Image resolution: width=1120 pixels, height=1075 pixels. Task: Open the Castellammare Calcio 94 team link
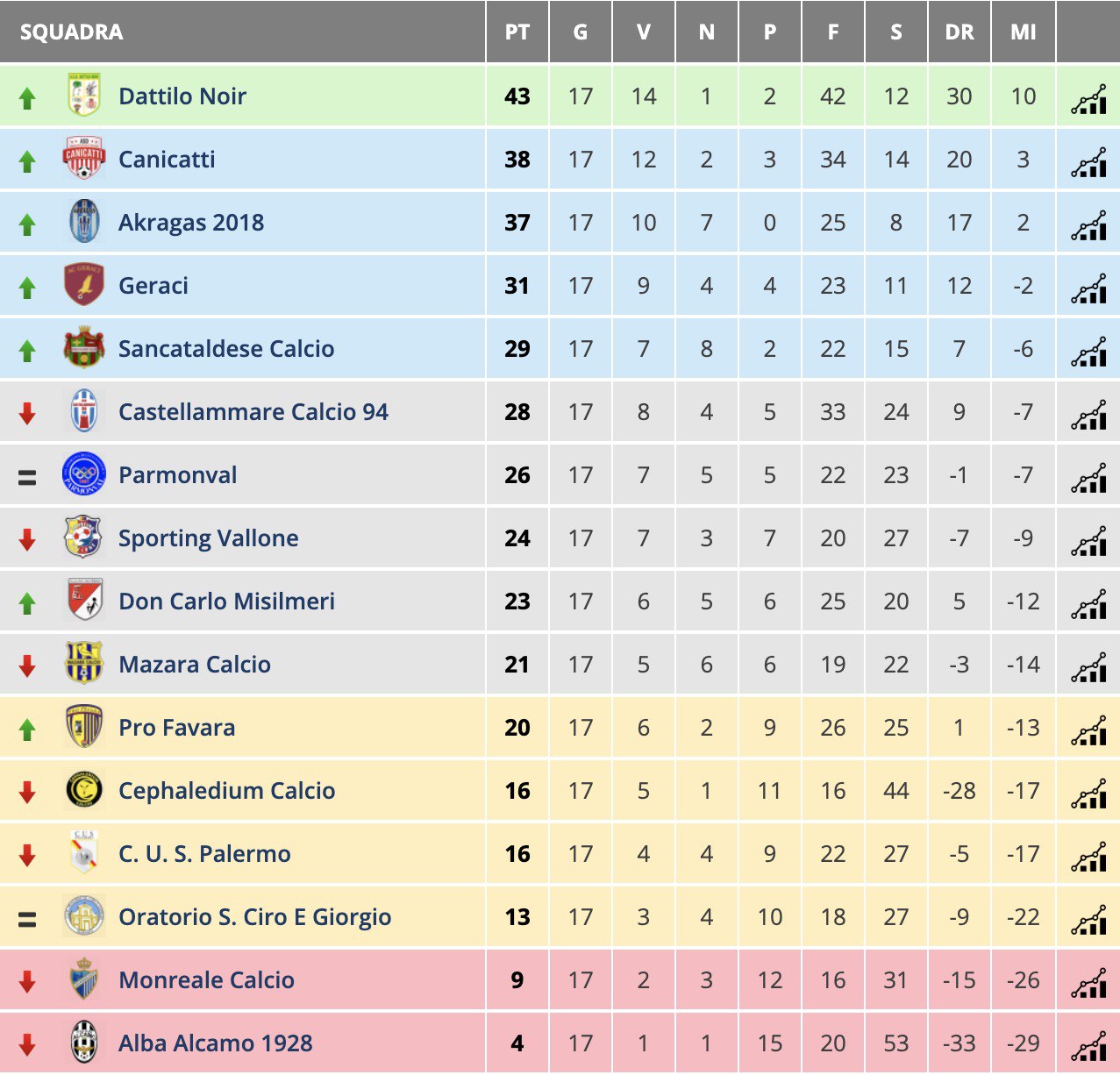(253, 411)
